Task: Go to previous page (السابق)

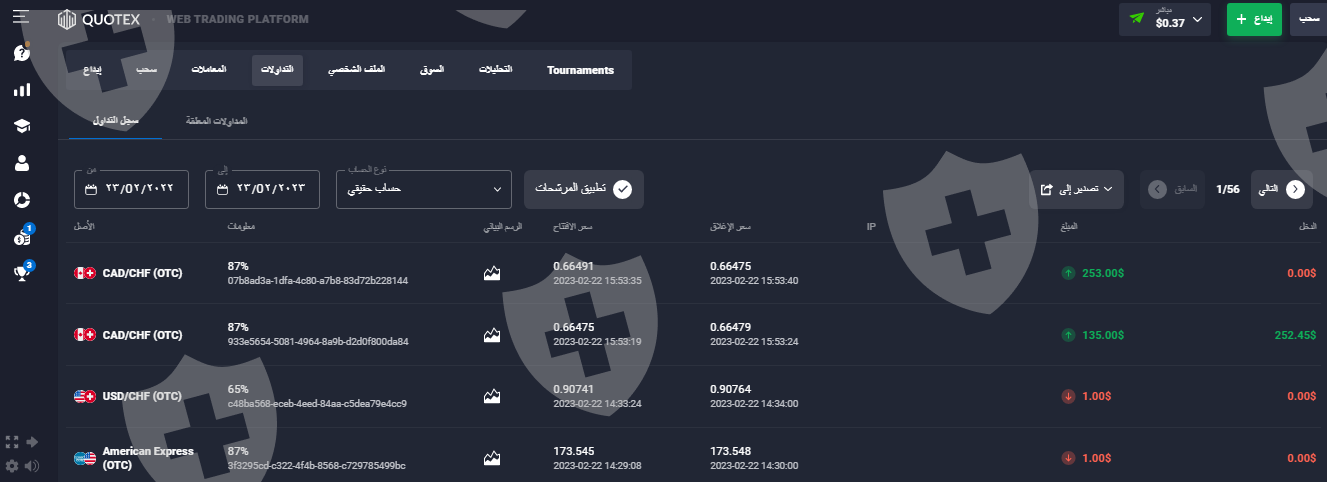Action: [x=1172, y=189]
